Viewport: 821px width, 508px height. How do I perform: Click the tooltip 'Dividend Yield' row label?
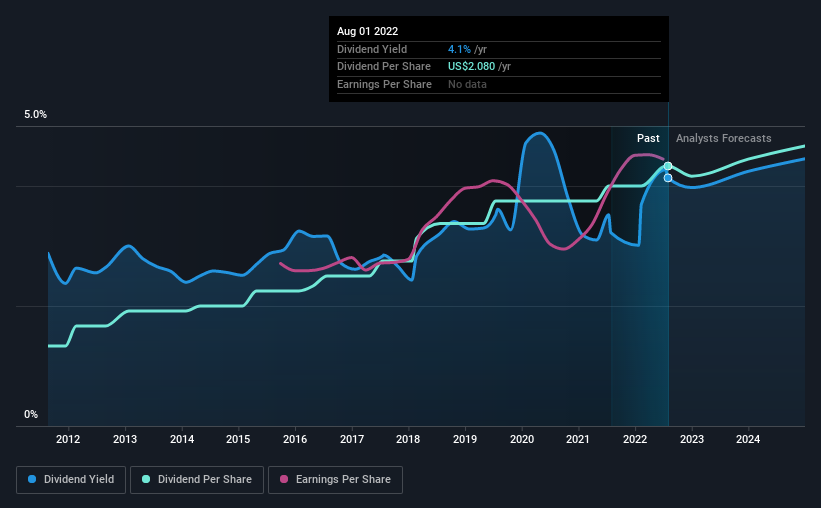click(372, 49)
